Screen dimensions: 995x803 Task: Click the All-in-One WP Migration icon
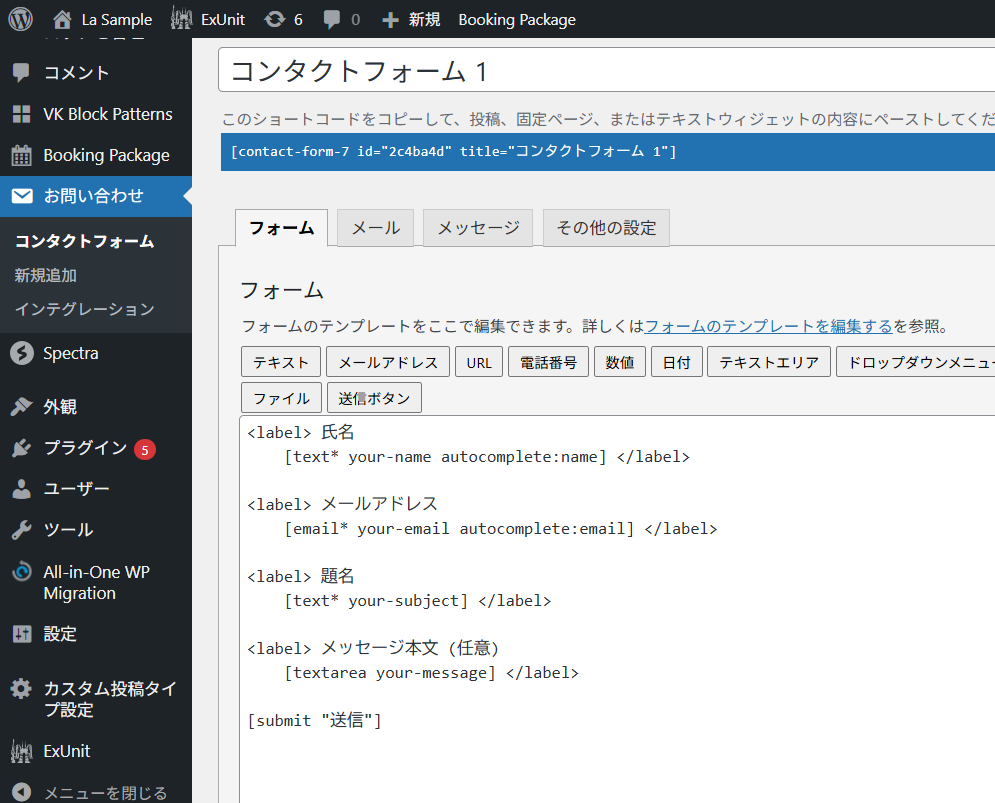pos(22,572)
